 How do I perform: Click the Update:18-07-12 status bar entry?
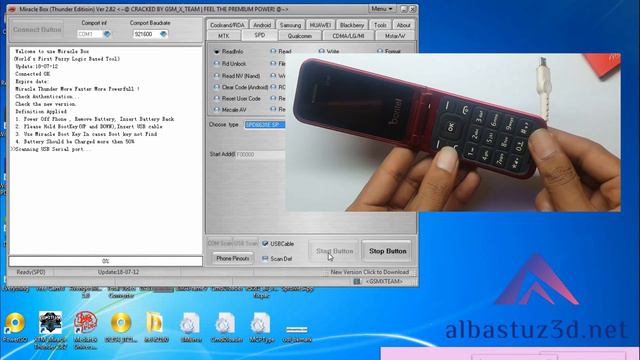tap(118, 272)
